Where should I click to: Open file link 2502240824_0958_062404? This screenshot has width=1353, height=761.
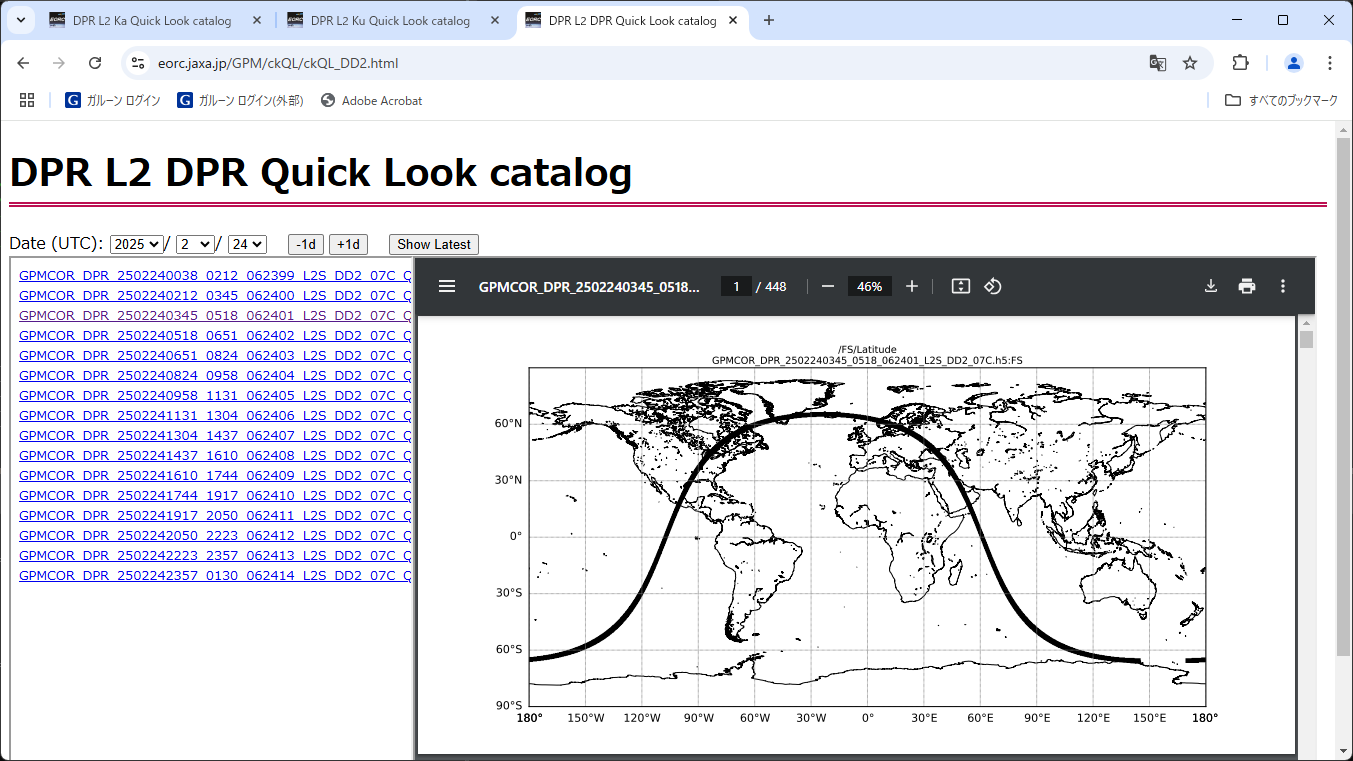[x=215, y=375]
